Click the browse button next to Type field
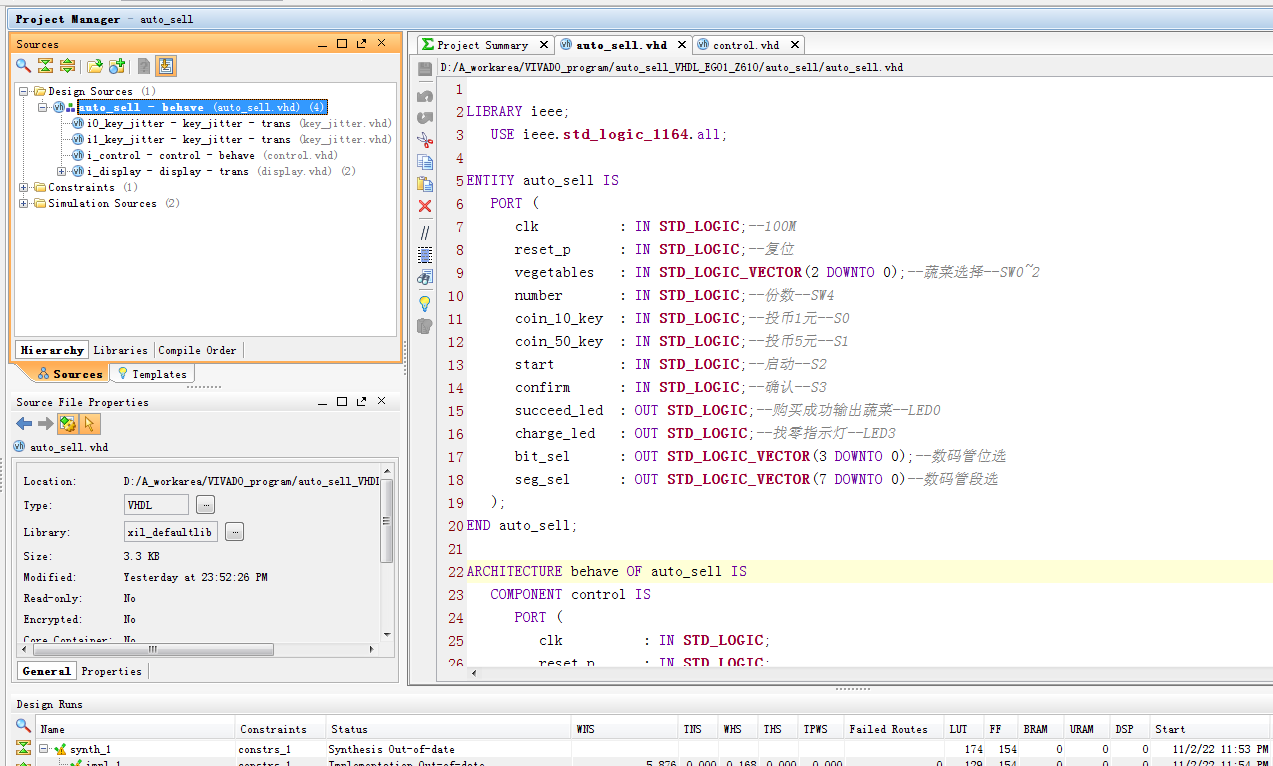 click(x=205, y=505)
